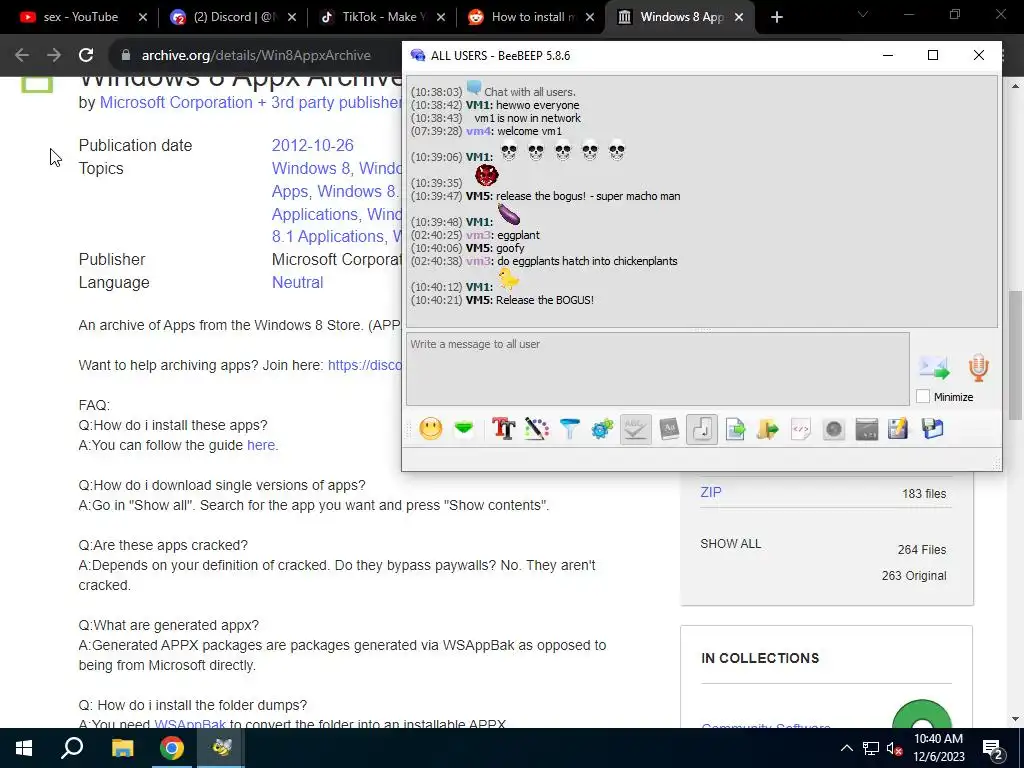Click the dark window screenshot icon
Image resolution: width=1024 pixels, height=768 pixels.
(867, 429)
